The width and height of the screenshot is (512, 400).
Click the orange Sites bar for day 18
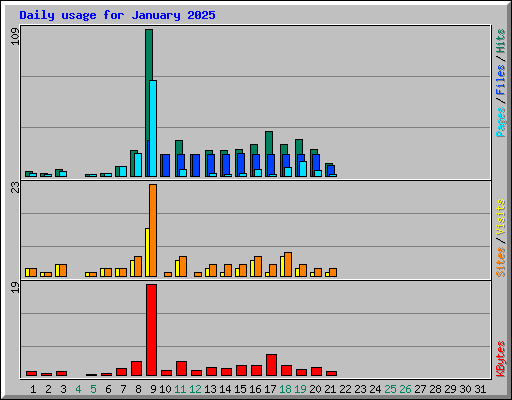coord(288,264)
